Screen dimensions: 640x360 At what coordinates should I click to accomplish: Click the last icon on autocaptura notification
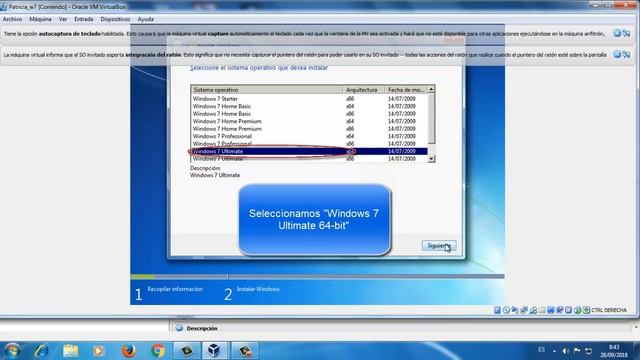(x=626, y=33)
